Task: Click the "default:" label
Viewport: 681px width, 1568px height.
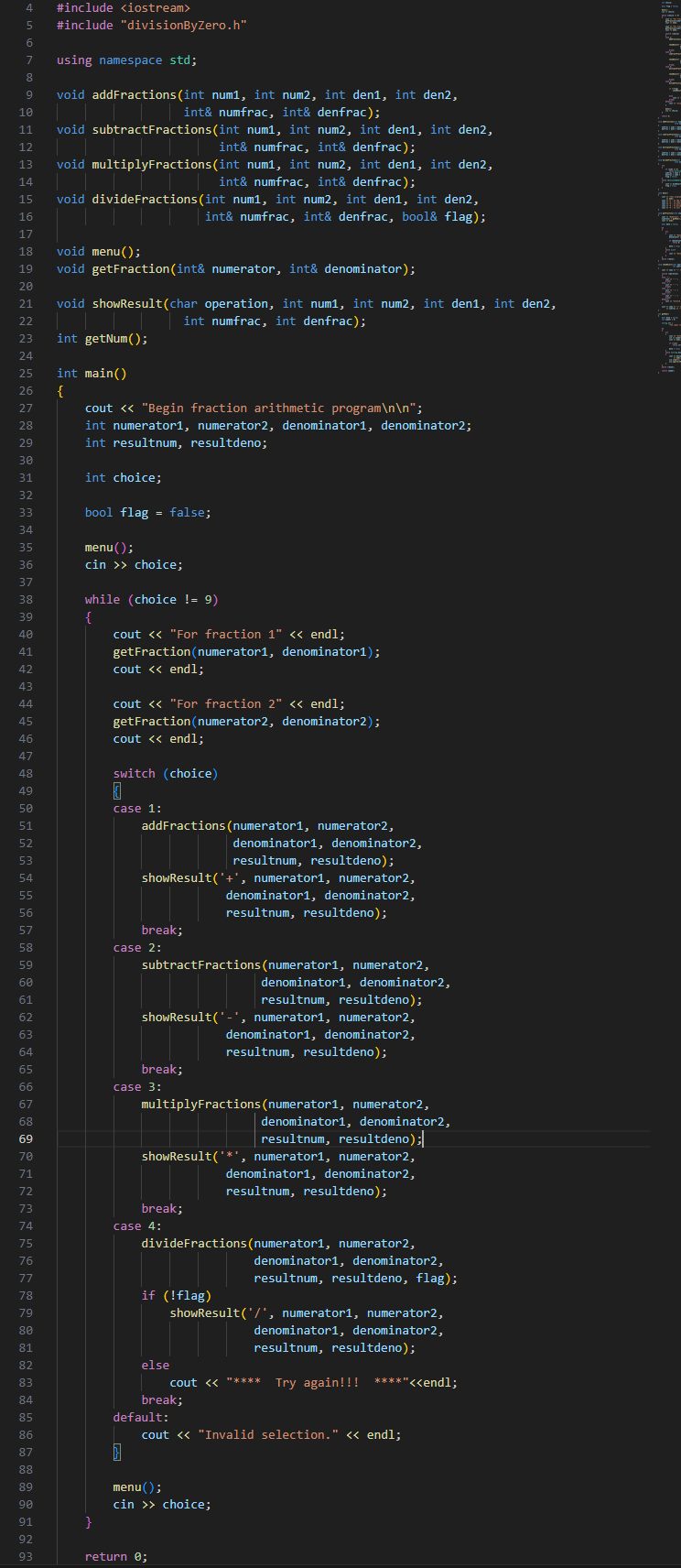Action: coord(141,1417)
